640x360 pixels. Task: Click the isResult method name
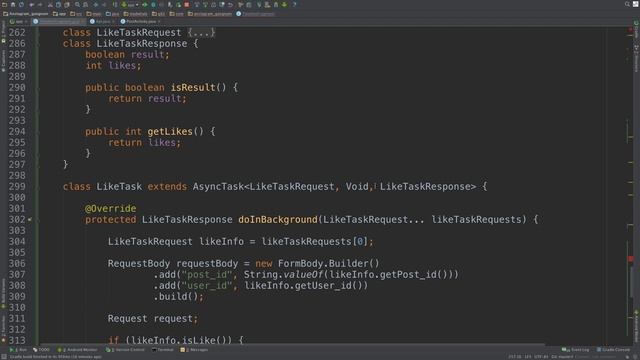pyautogui.click(x=193, y=87)
